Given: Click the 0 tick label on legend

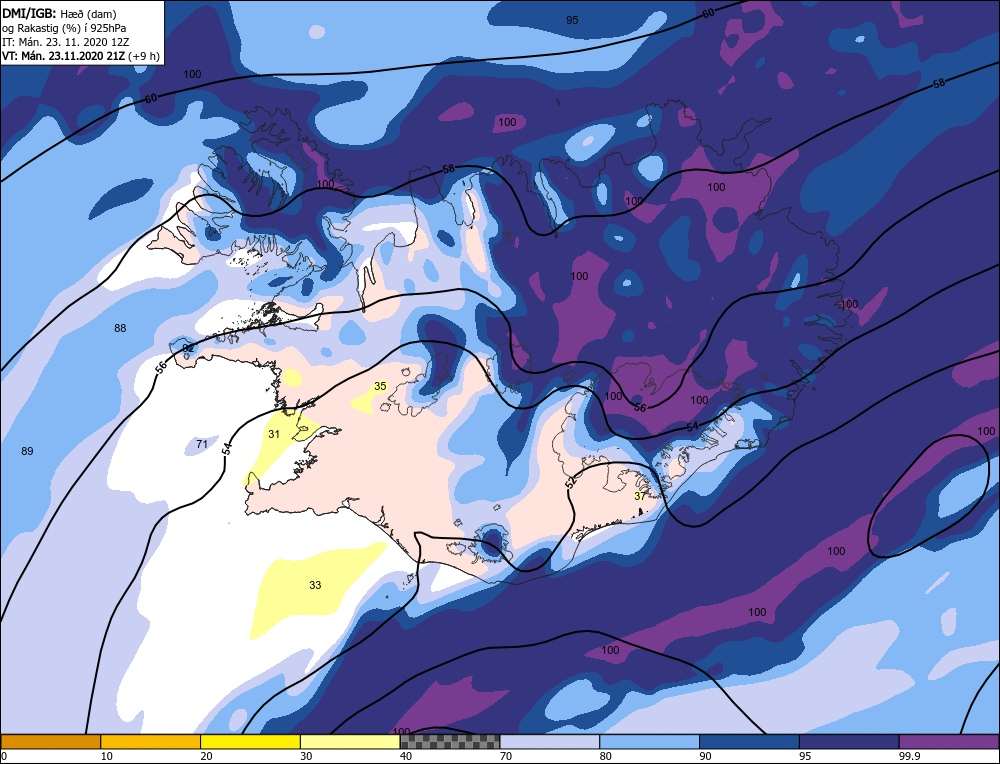Looking at the screenshot, I should 4,756.
